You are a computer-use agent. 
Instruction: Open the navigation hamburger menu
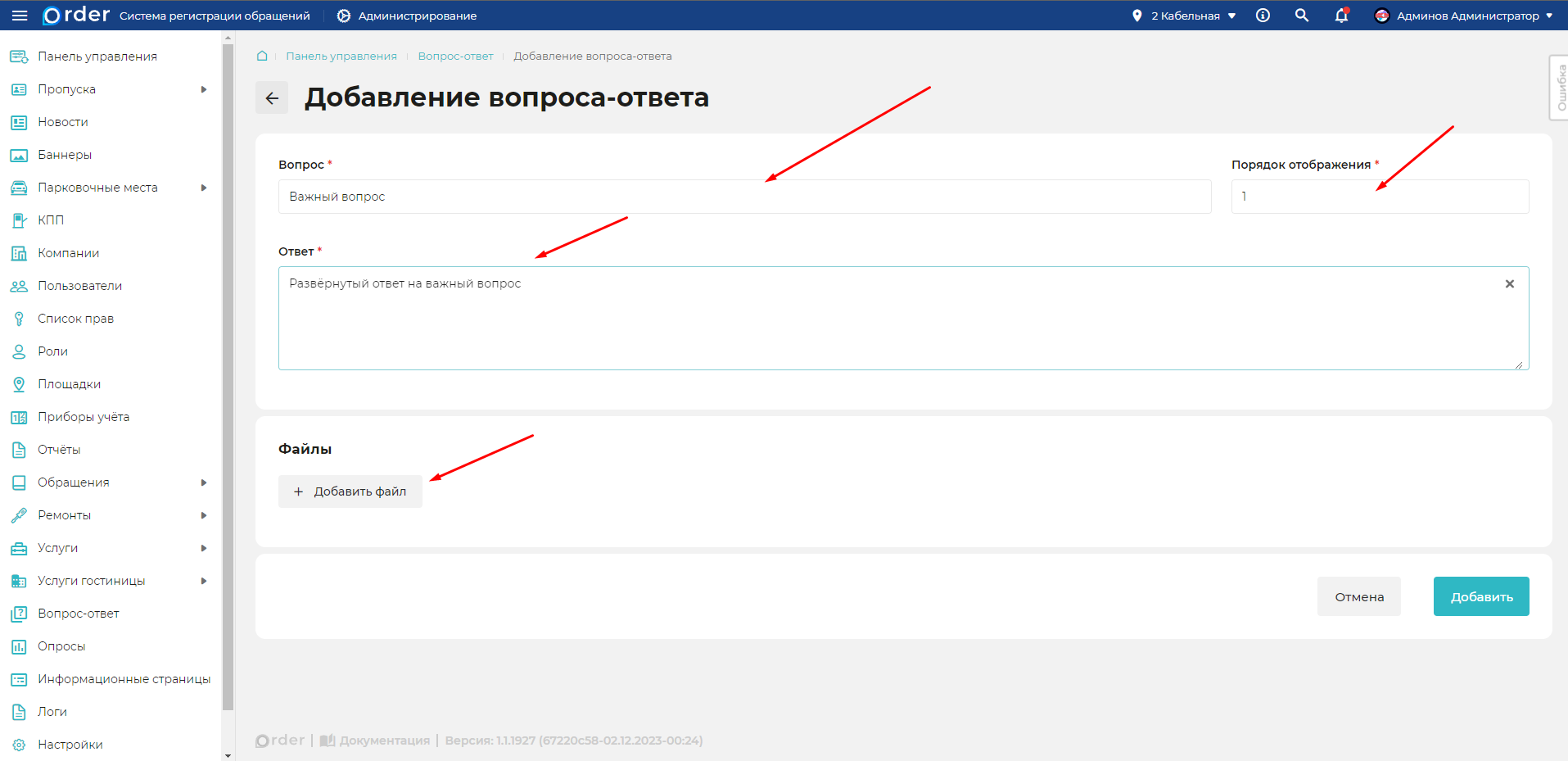[20, 15]
